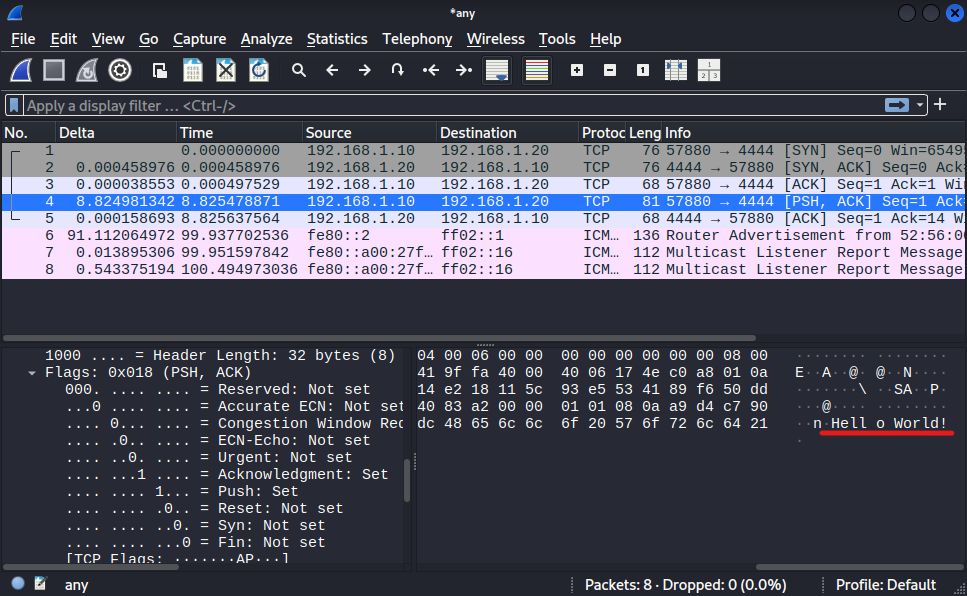Click the packet details vertical scrollbar
The image size is (967, 596).
(406, 480)
